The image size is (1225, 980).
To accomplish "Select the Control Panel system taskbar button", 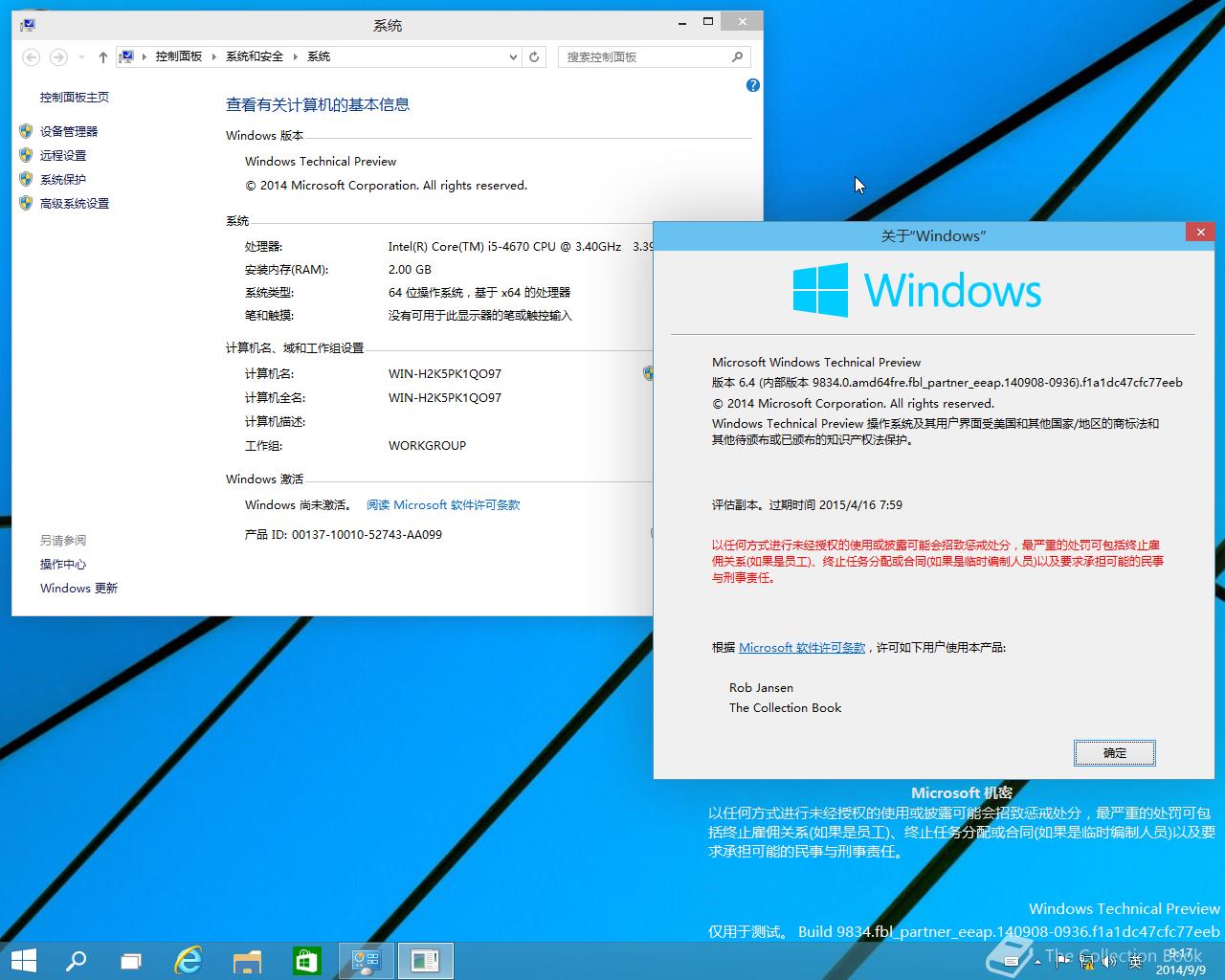I will tap(367, 960).
